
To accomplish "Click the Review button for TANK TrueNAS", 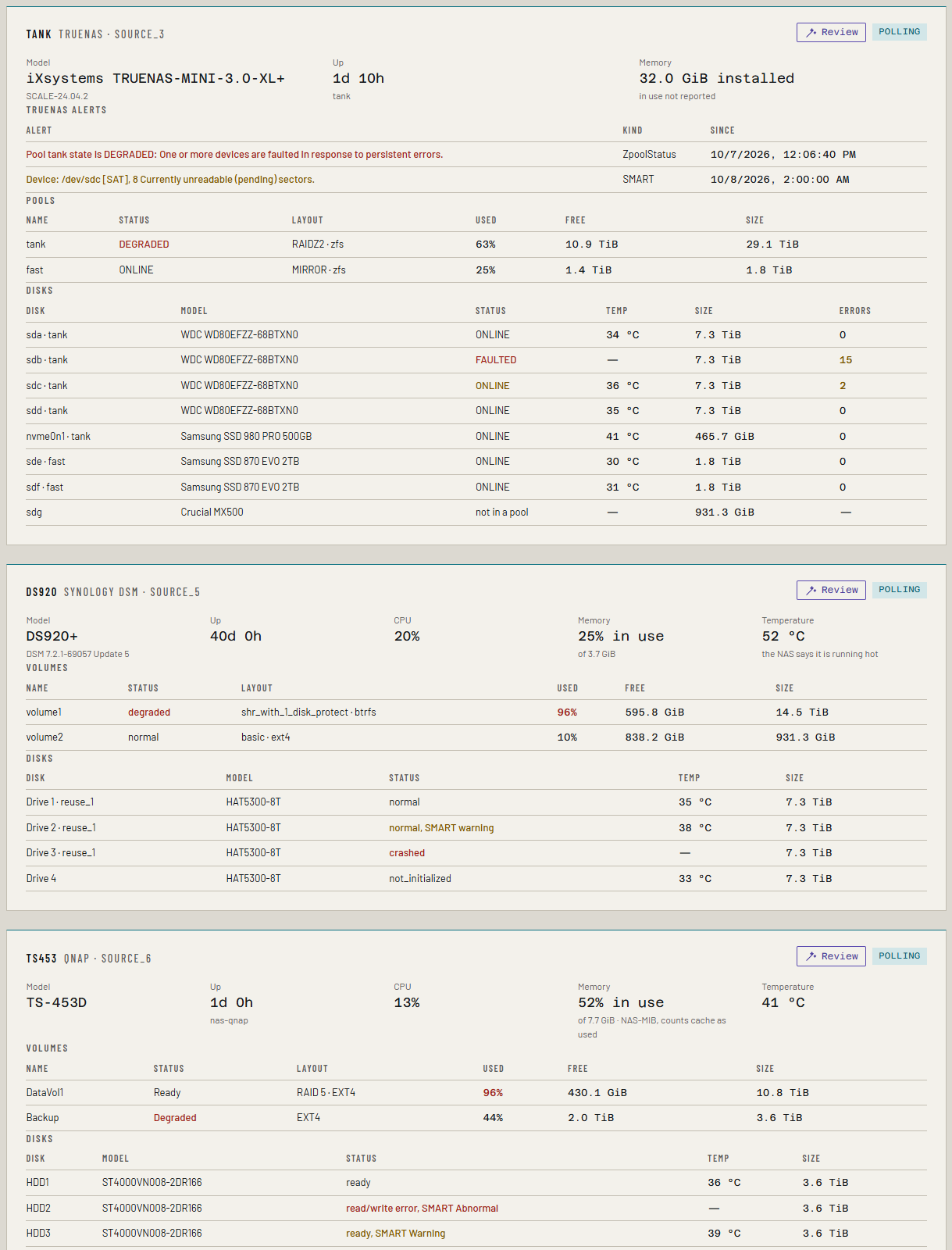I will point(831,32).
